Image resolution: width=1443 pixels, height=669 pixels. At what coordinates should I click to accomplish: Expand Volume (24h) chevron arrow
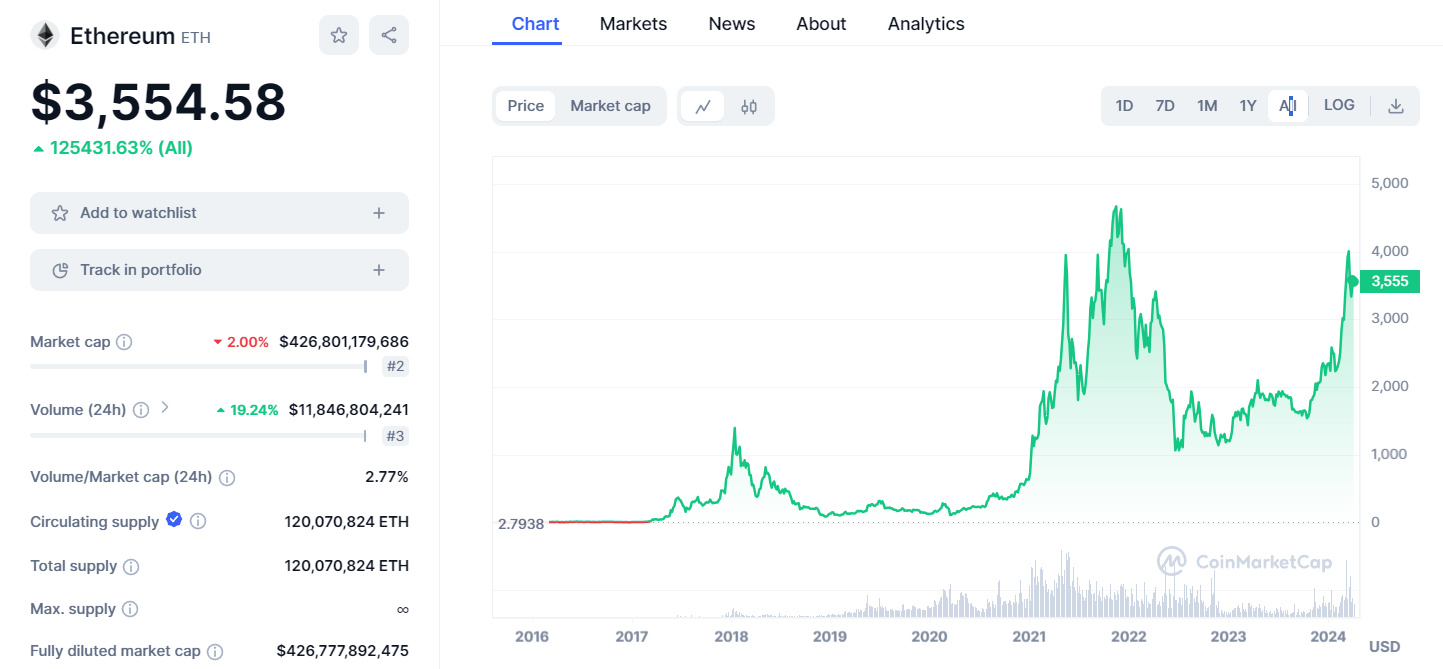[x=165, y=408]
